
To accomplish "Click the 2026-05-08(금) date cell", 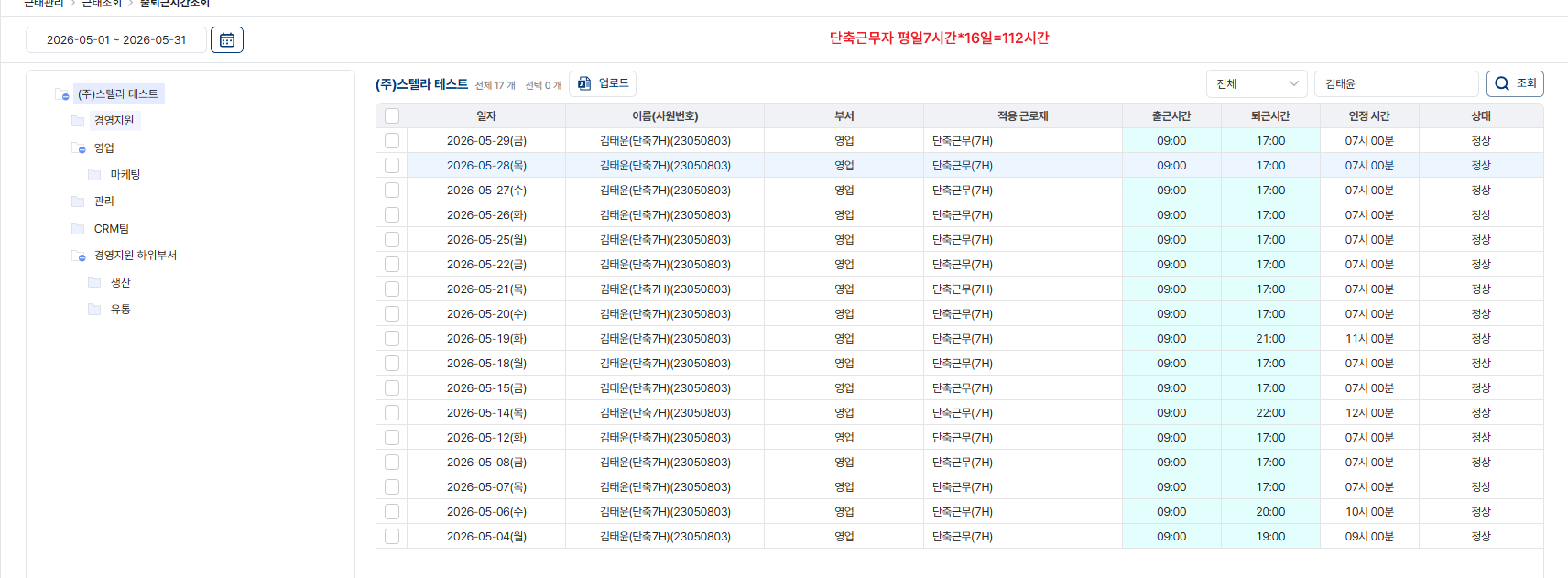I will tap(486, 462).
